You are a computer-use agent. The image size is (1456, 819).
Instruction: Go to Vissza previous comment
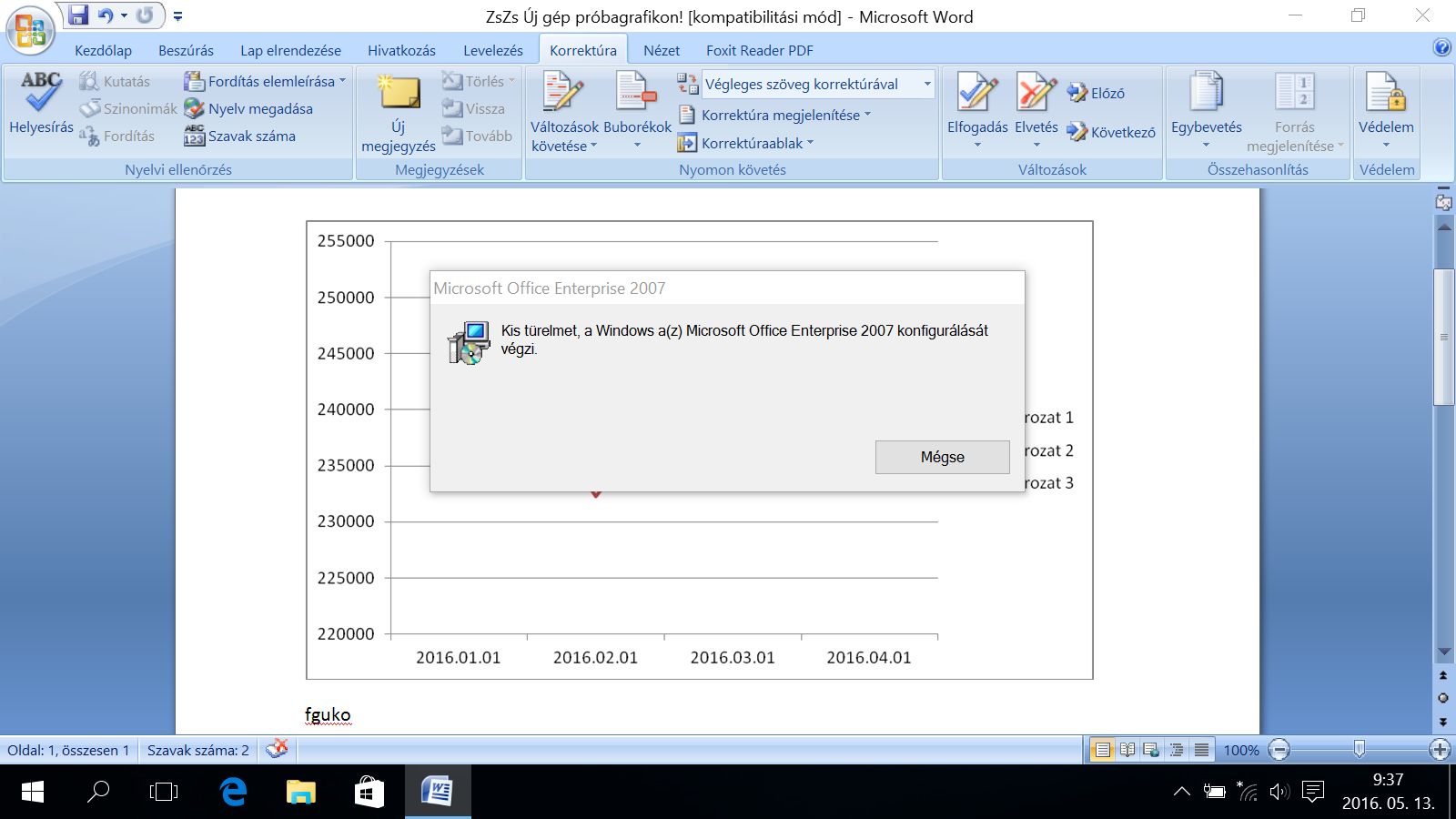coord(473,108)
